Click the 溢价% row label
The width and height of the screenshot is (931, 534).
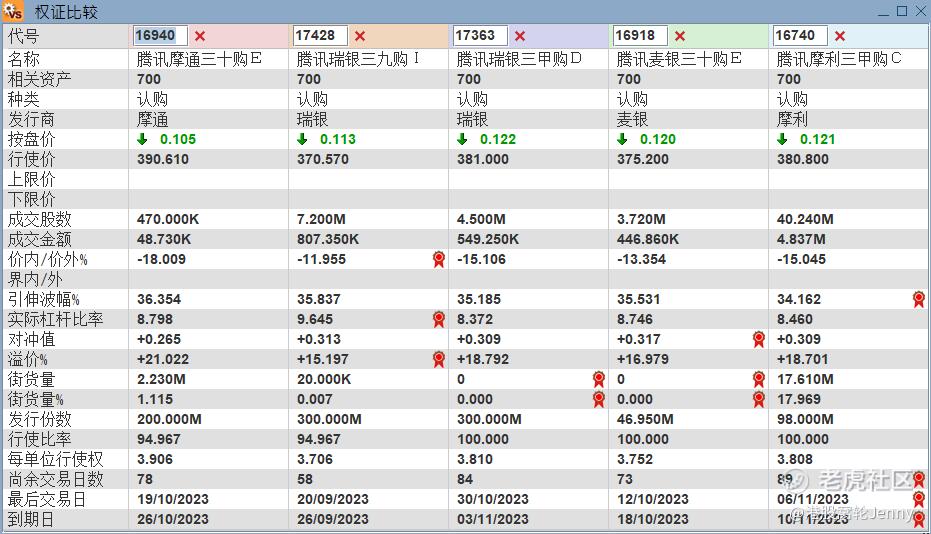(27, 359)
